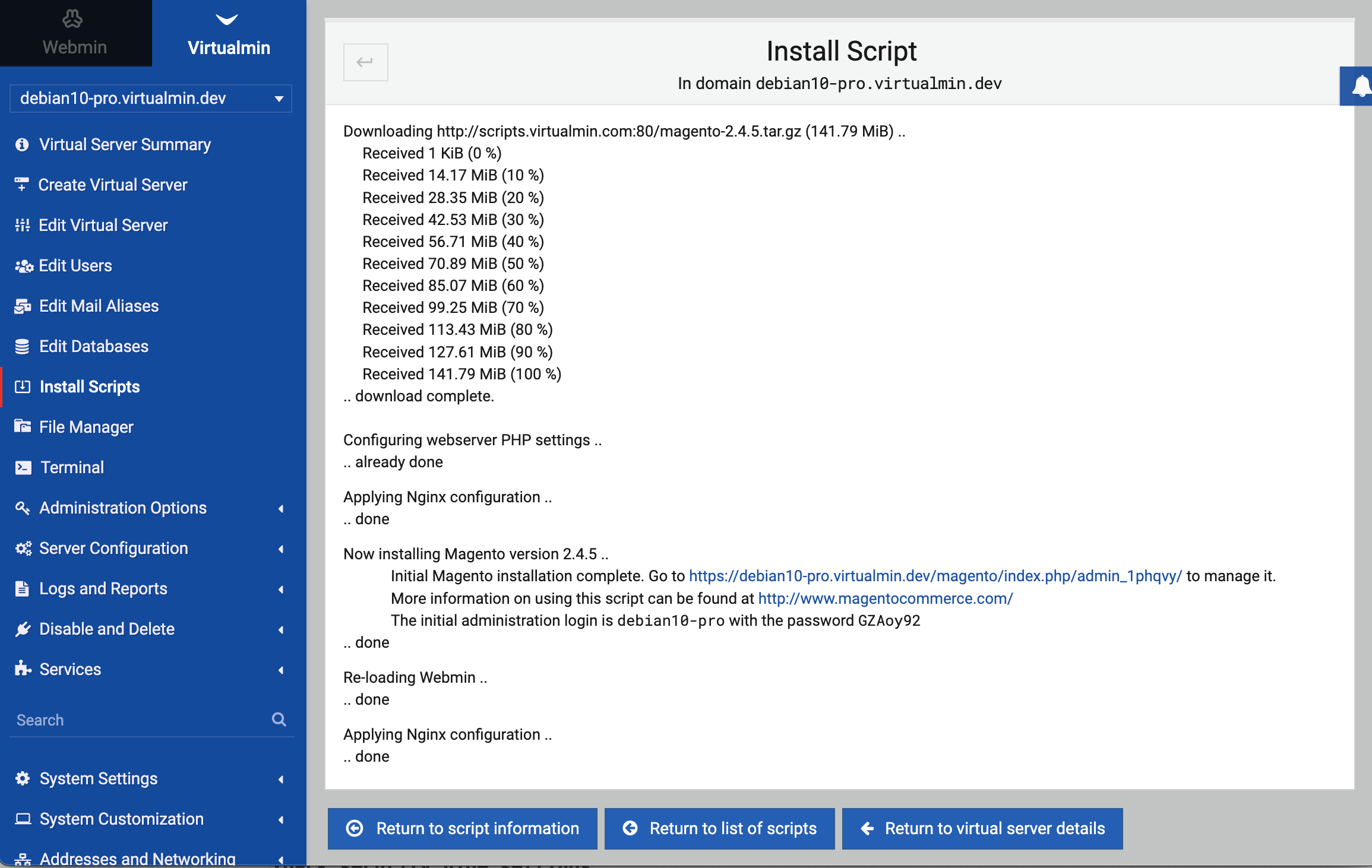This screenshot has height=868, width=1372.
Task: Open the debian10-pro.virtualmin.dev domain dropdown
Action: click(x=151, y=98)
